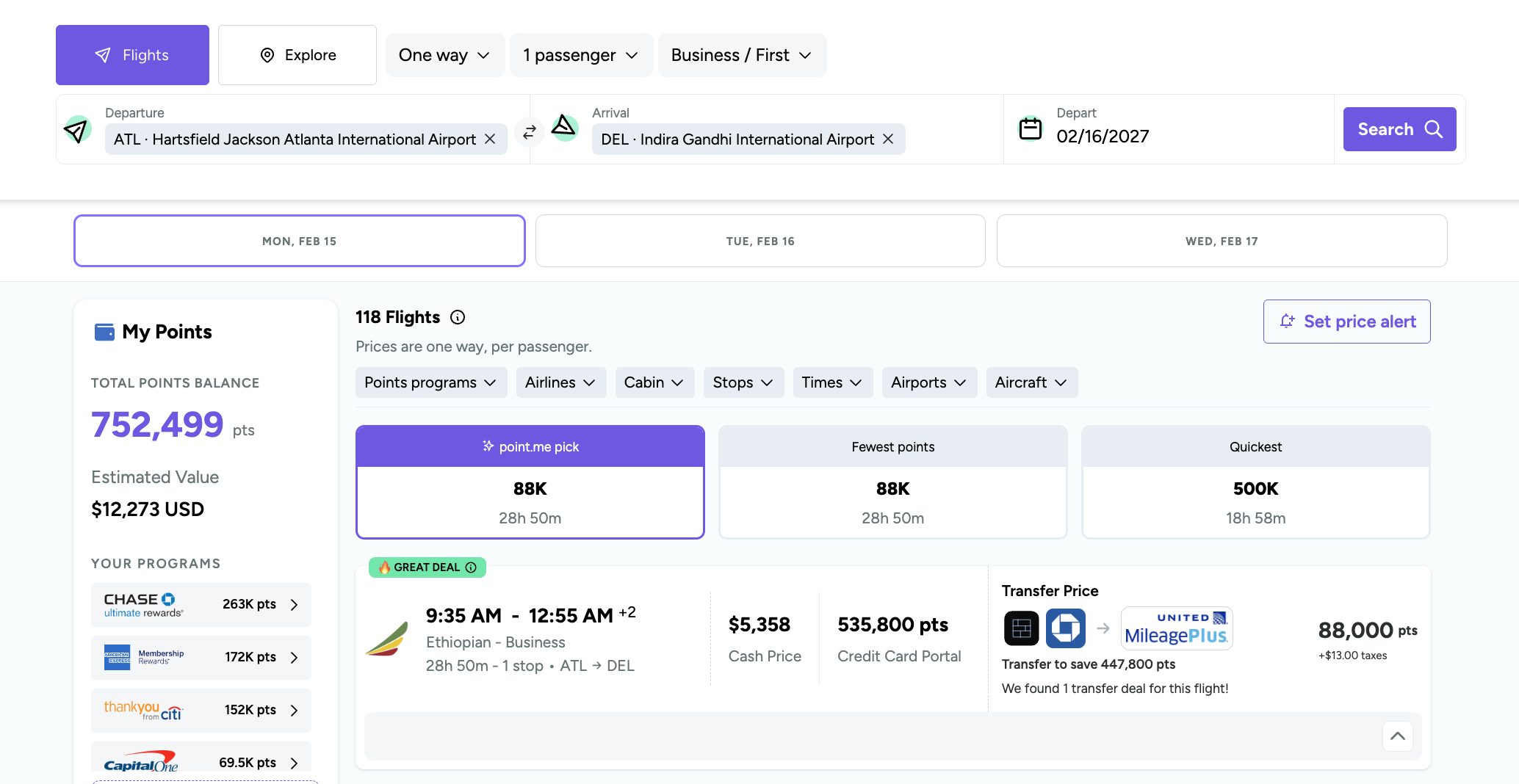
Task: Click the 88,000 pts transfer price
Action: point(1368,630)
